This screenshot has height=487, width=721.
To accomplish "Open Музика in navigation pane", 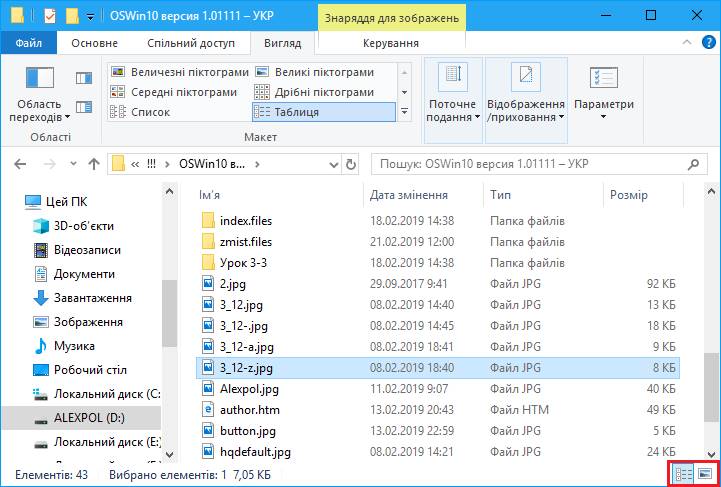I will click(x=64, y=346).
